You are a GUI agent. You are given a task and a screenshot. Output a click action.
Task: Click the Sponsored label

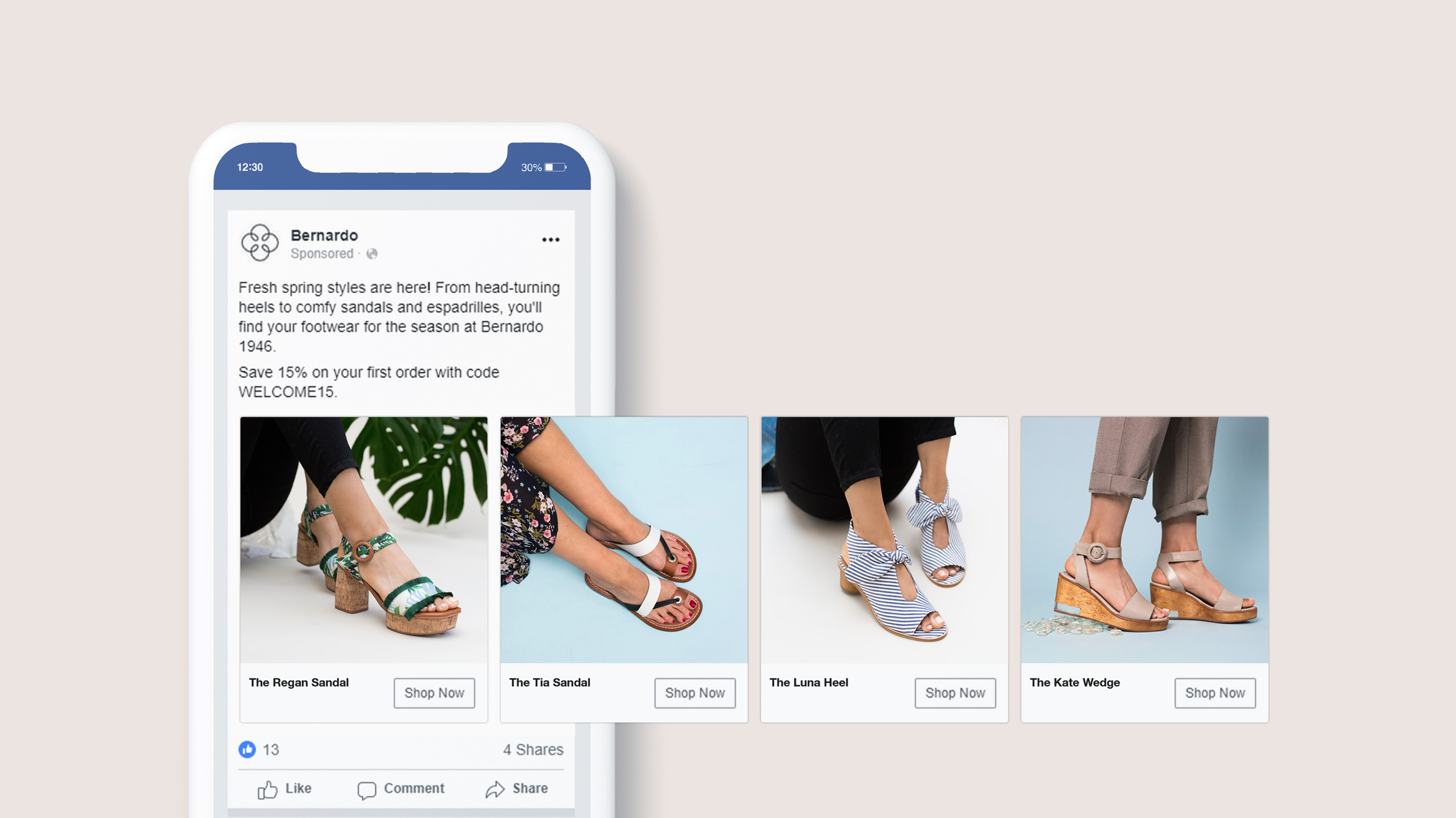pos(322,254)
